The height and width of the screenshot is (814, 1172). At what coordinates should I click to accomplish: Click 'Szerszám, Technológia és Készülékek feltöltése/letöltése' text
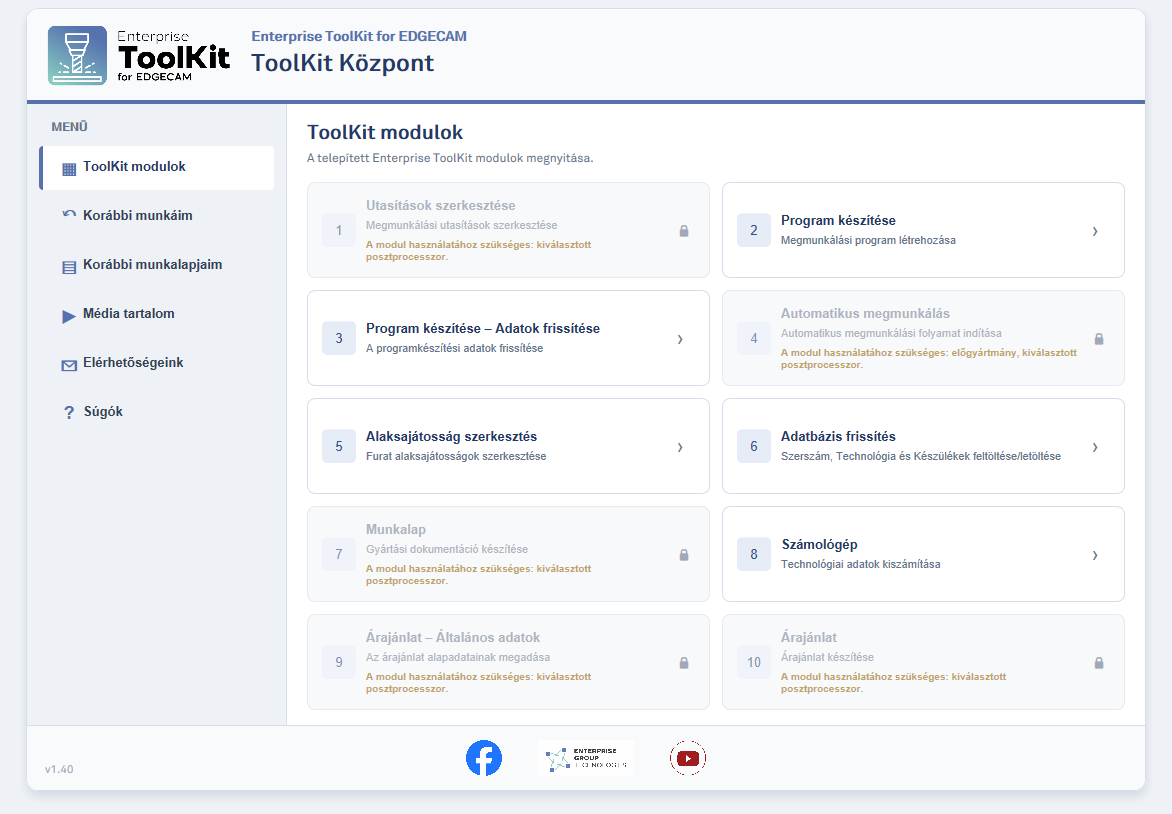click(921, 456)
